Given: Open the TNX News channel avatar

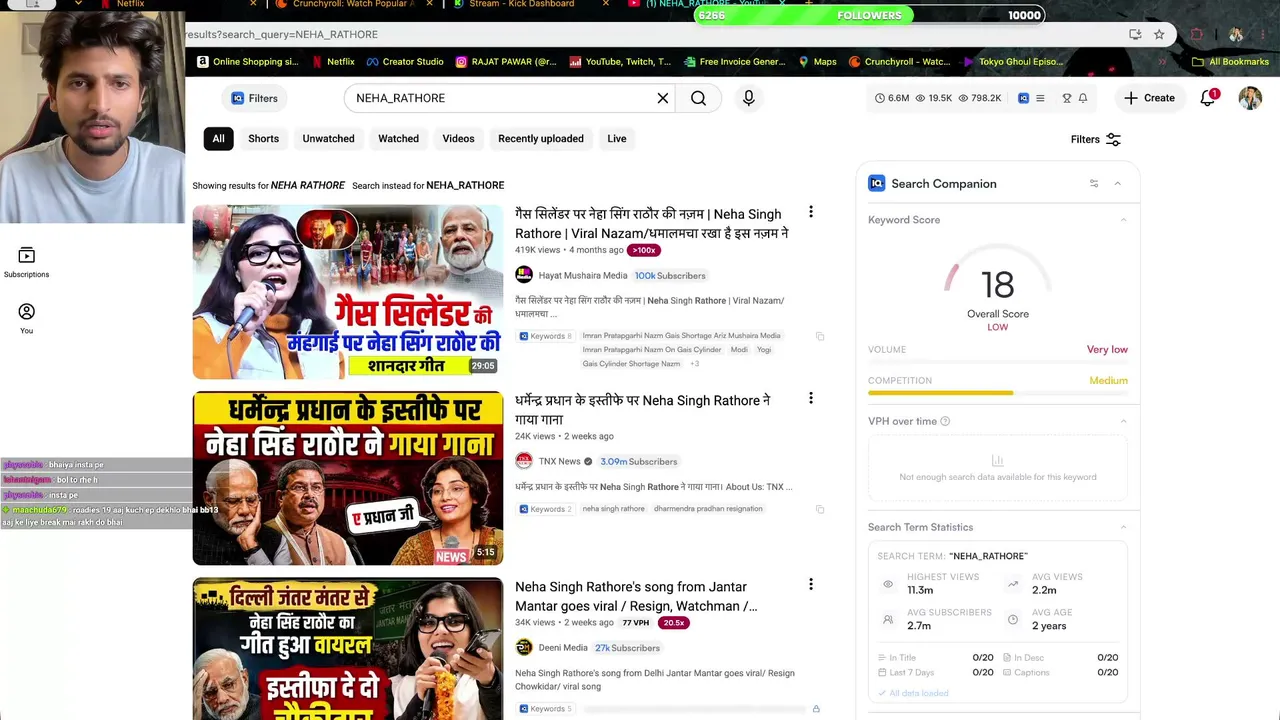Looking at the screenshot, I should pos(524,461).
